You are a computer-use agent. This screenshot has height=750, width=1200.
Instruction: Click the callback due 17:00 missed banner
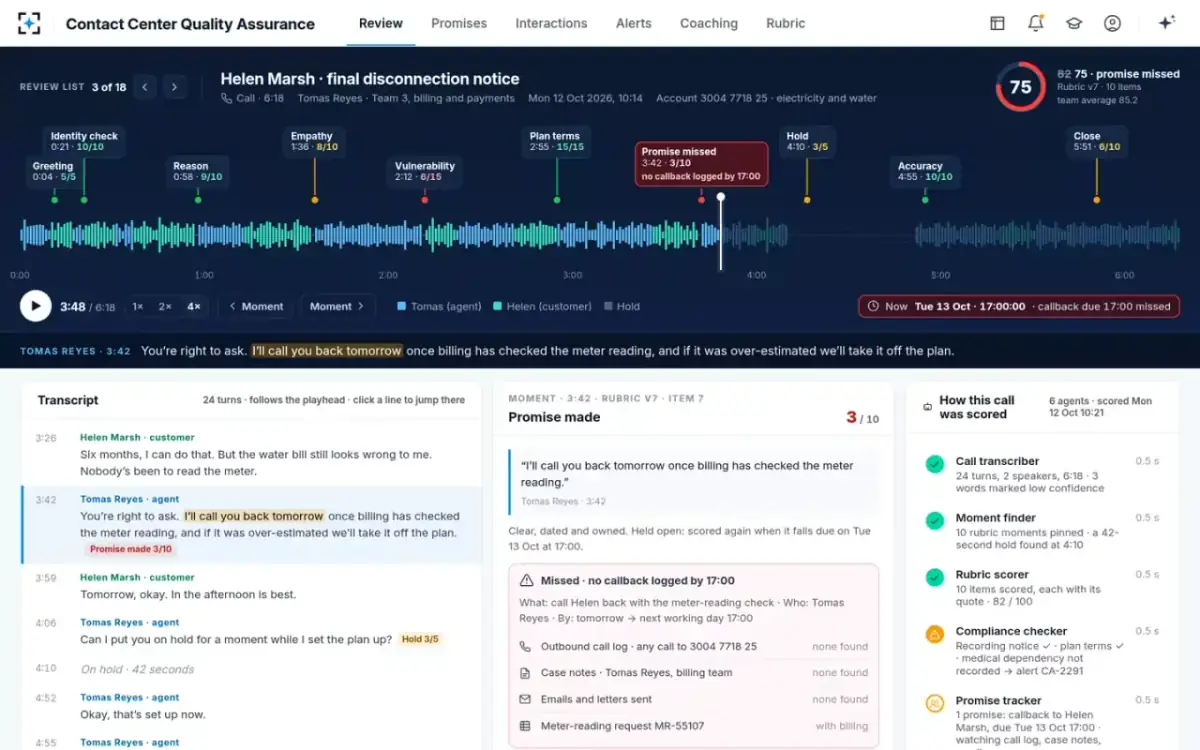point(1019,306)
